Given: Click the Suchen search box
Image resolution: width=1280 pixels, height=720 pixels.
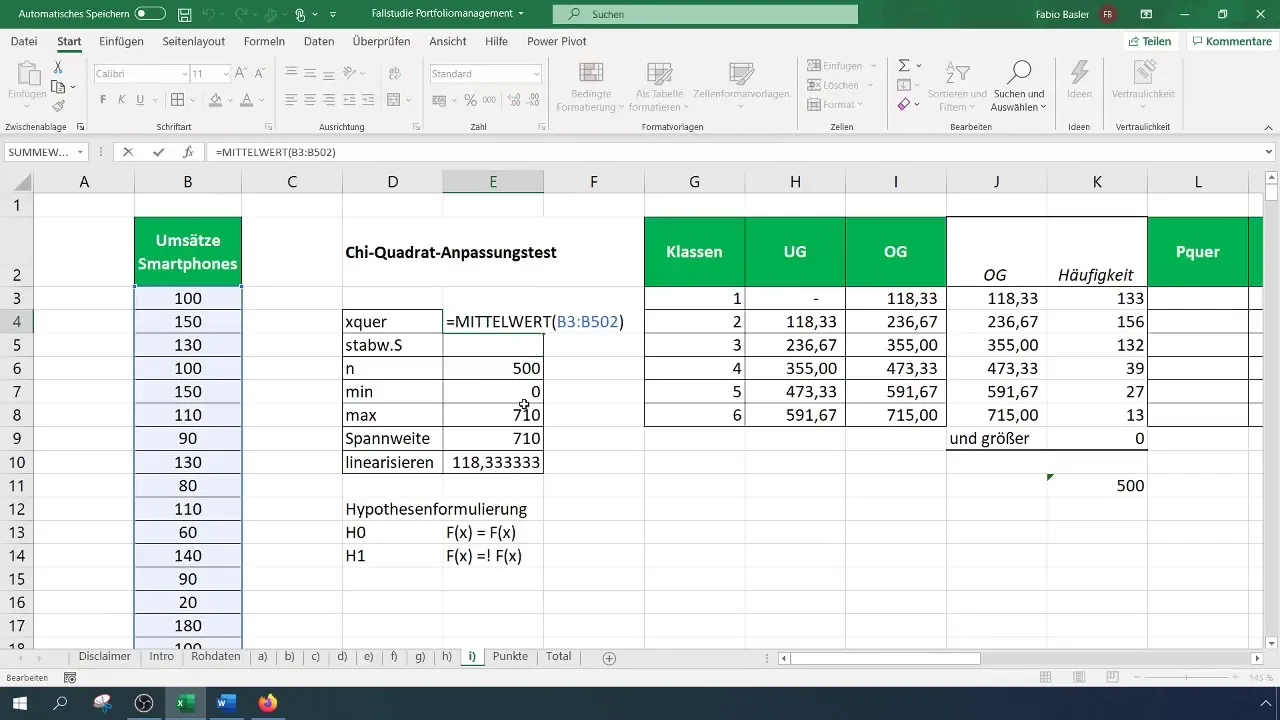Looking at the screenshot, I should (x=706, y=14).
